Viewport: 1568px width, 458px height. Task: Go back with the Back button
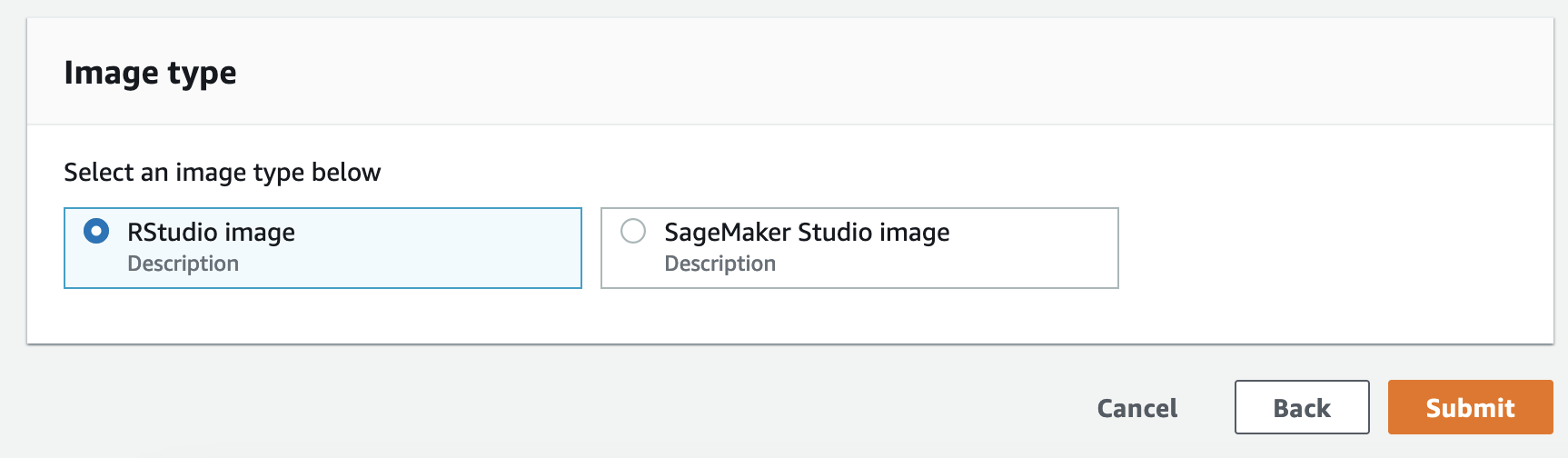coord(1301,408)
